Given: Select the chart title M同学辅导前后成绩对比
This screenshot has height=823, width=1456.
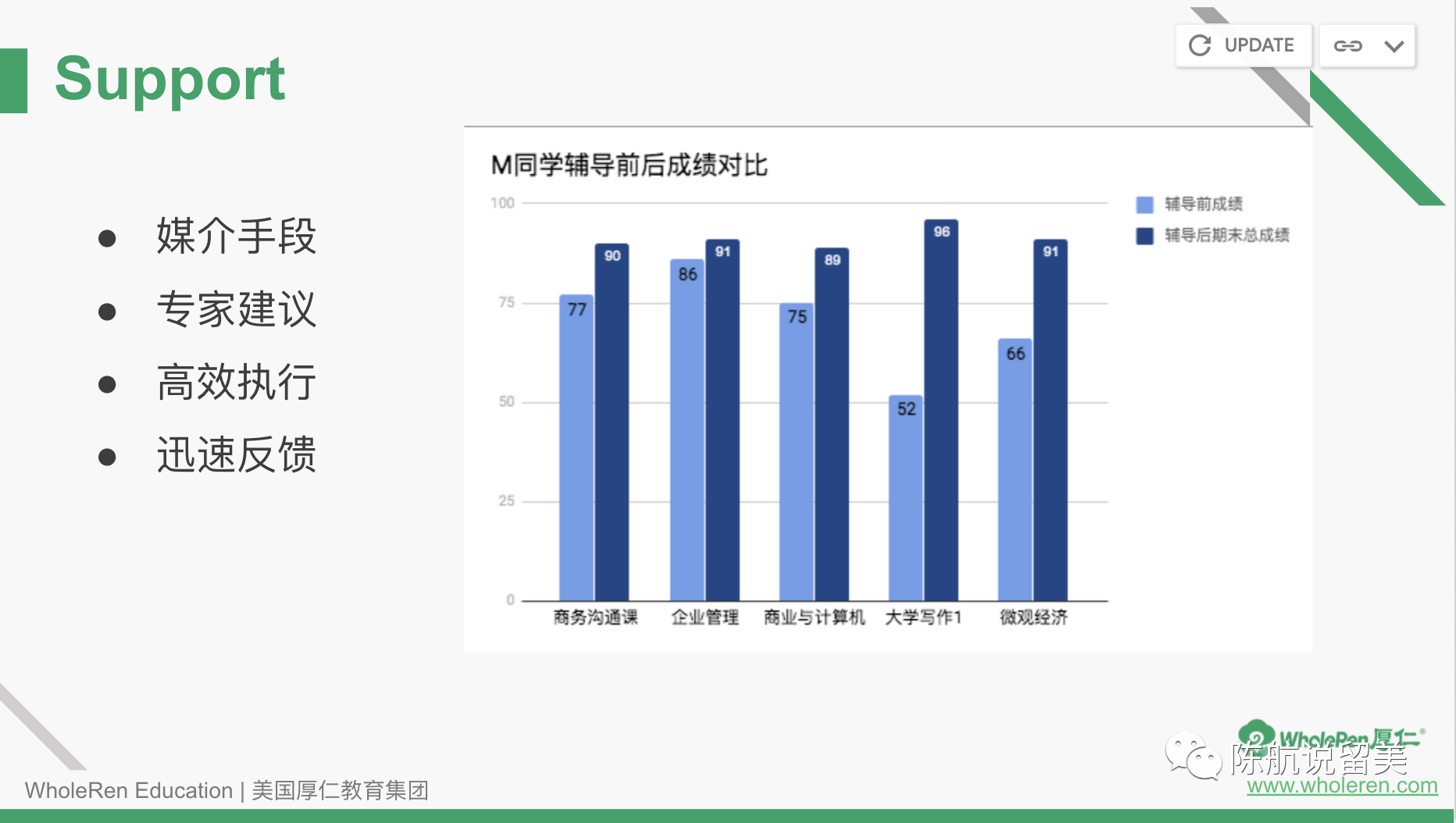Looking at the screenshot, I should click(x=629, y=166).
